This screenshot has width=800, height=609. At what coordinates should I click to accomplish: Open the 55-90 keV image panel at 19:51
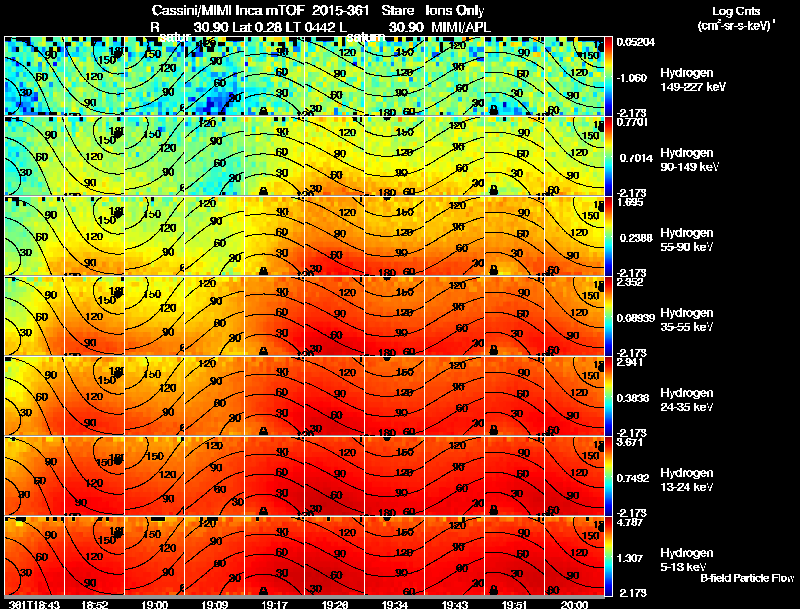(514, 236)
